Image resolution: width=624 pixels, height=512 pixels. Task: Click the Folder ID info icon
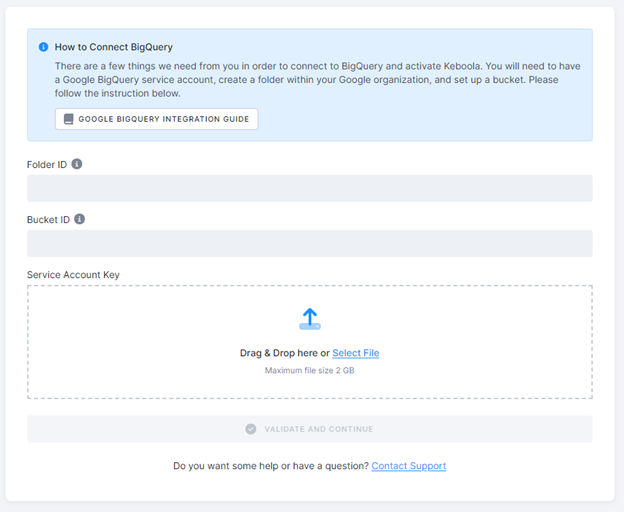(77, 164)
